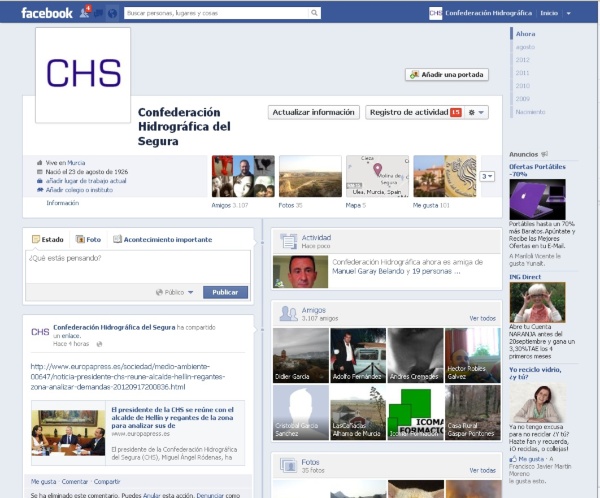Image resolution: width=600 pixels, height=498 pixels.
Task: Open Adolfo Fernández friend photo
Action: pos(358,355)
